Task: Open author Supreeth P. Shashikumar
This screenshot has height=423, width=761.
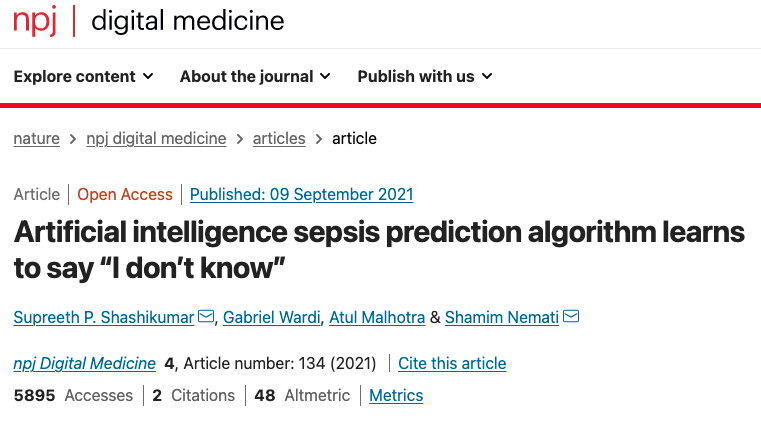Action: click(x=104, y=317)
